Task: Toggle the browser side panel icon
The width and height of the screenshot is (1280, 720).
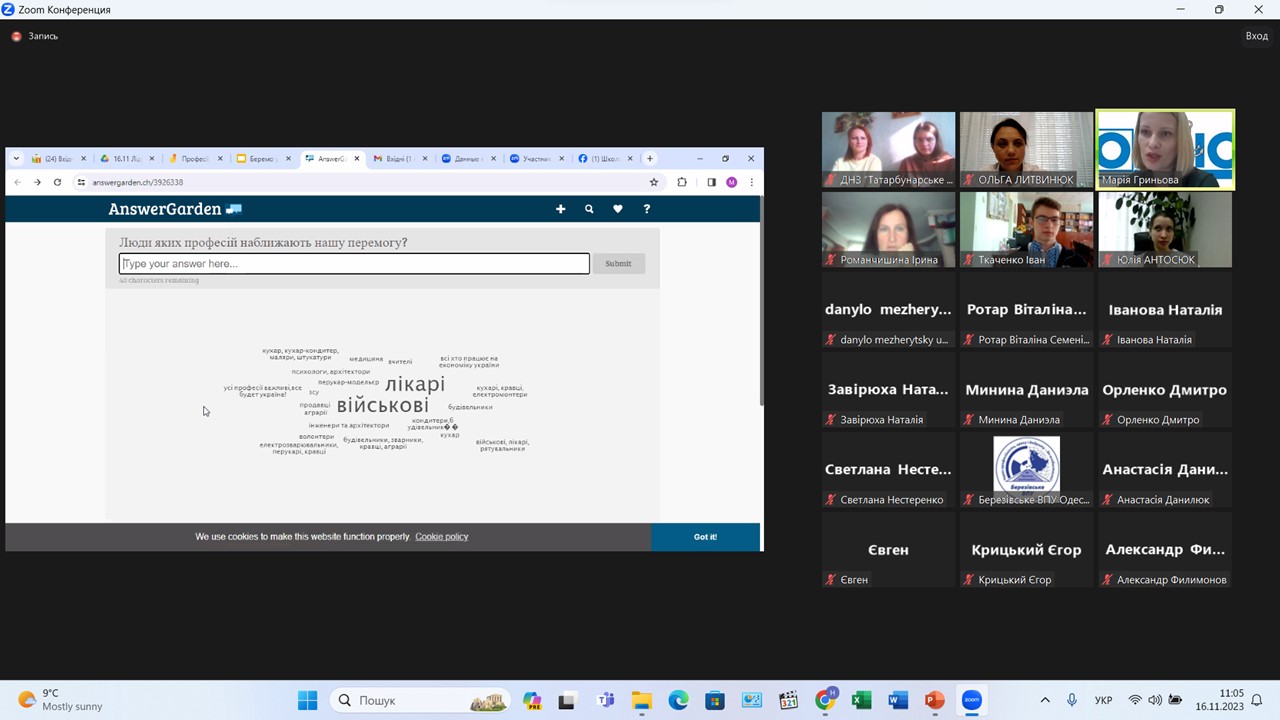Action: tap(711, 182)
